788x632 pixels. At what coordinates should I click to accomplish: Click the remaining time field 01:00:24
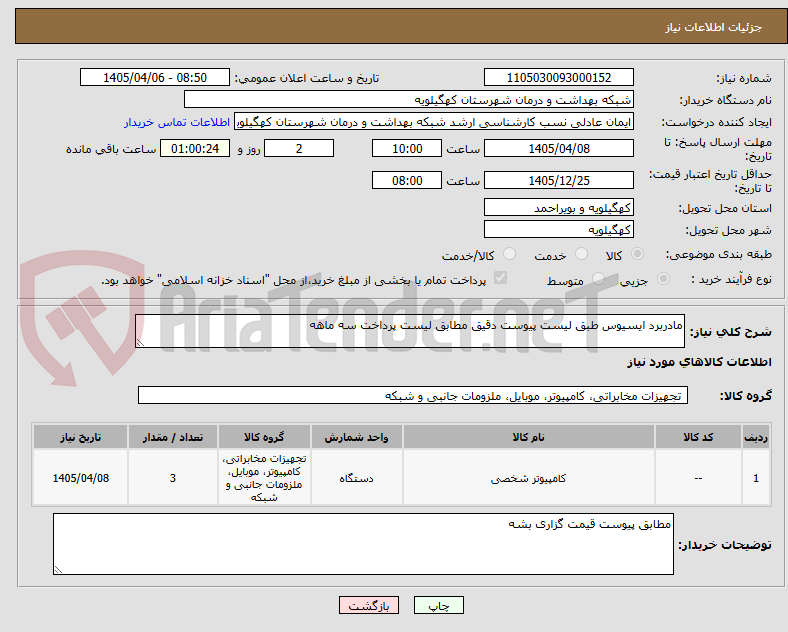click(x=195, y=148)
